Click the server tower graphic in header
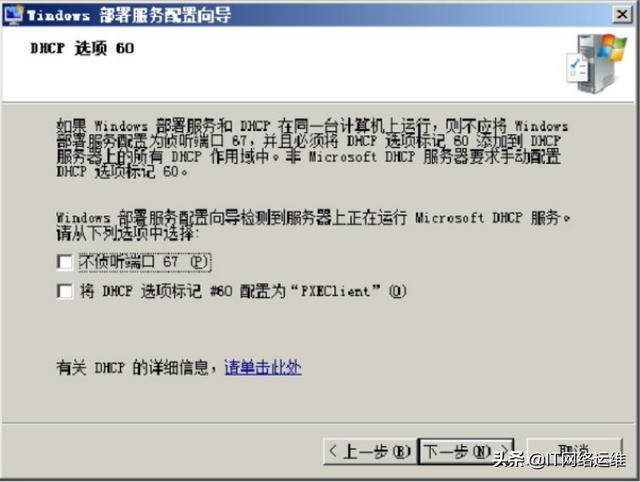 [x=596, y=63]
